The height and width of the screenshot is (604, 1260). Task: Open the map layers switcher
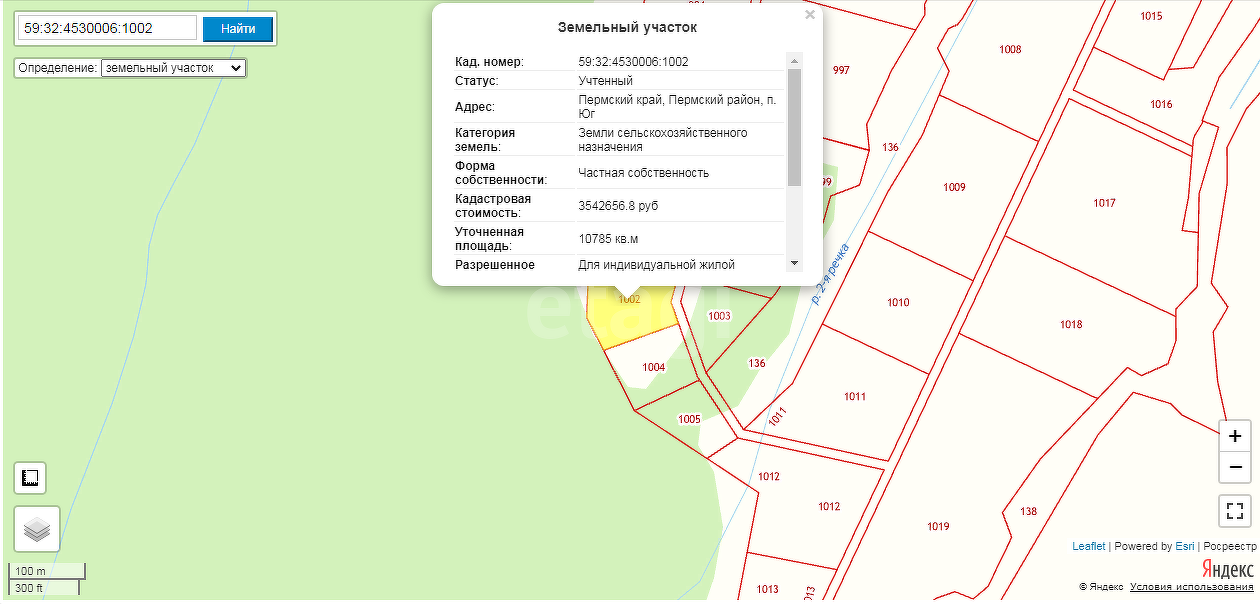point(37,529)
